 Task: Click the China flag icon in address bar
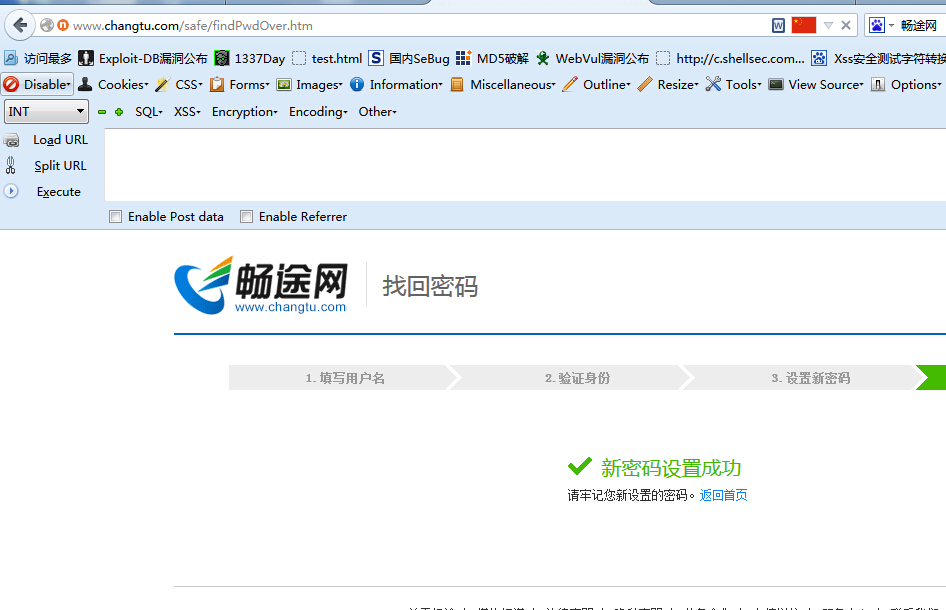coord(804,25)
